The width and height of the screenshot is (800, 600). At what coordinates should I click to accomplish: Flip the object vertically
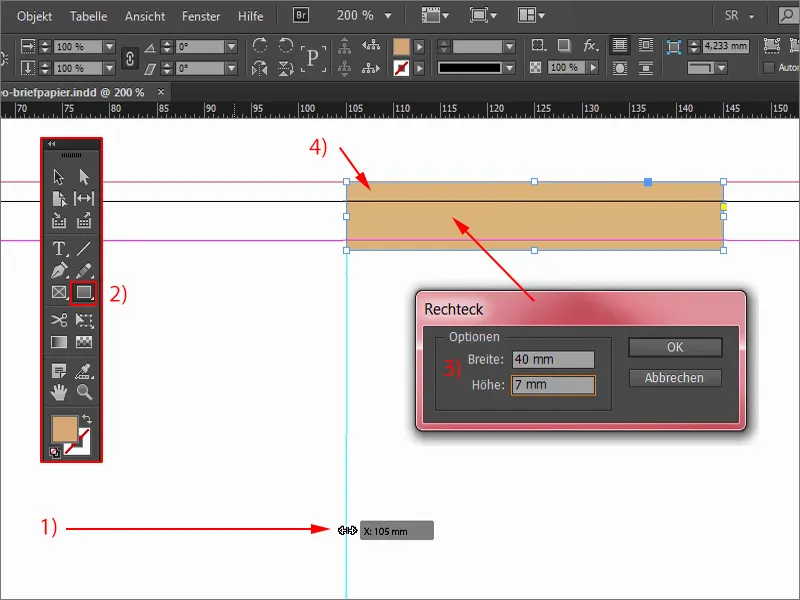click(286, 68)
